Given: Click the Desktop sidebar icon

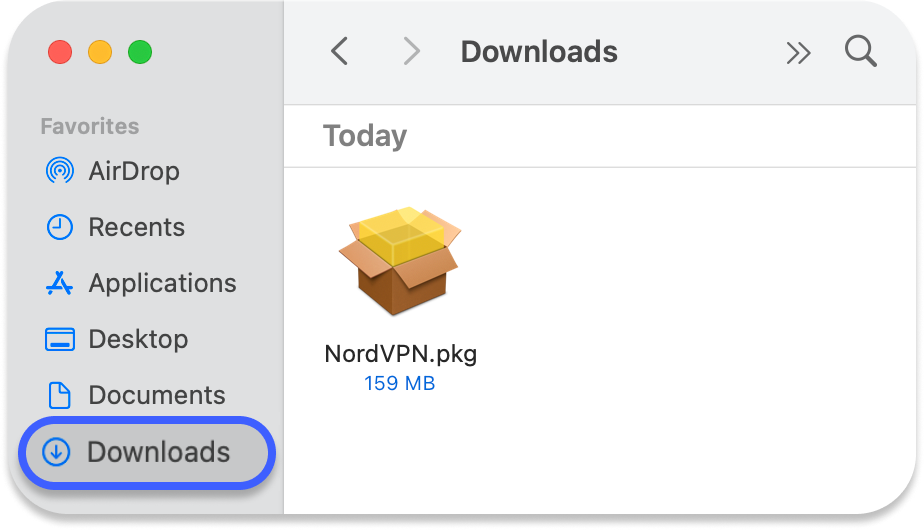Looking at the screenshot, I should click(x=60, y=339).
